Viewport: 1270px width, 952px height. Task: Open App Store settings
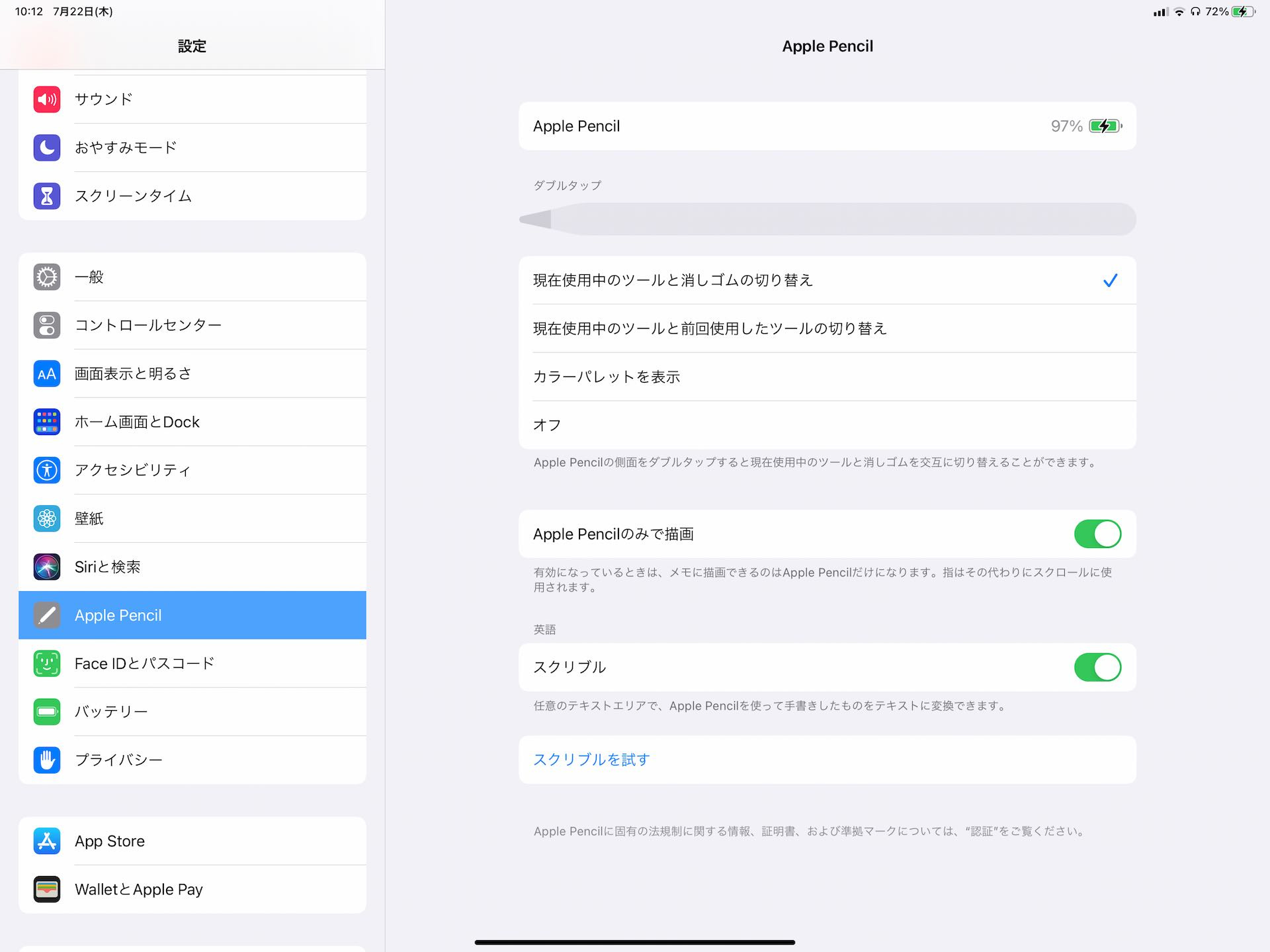tap(192, 841)
